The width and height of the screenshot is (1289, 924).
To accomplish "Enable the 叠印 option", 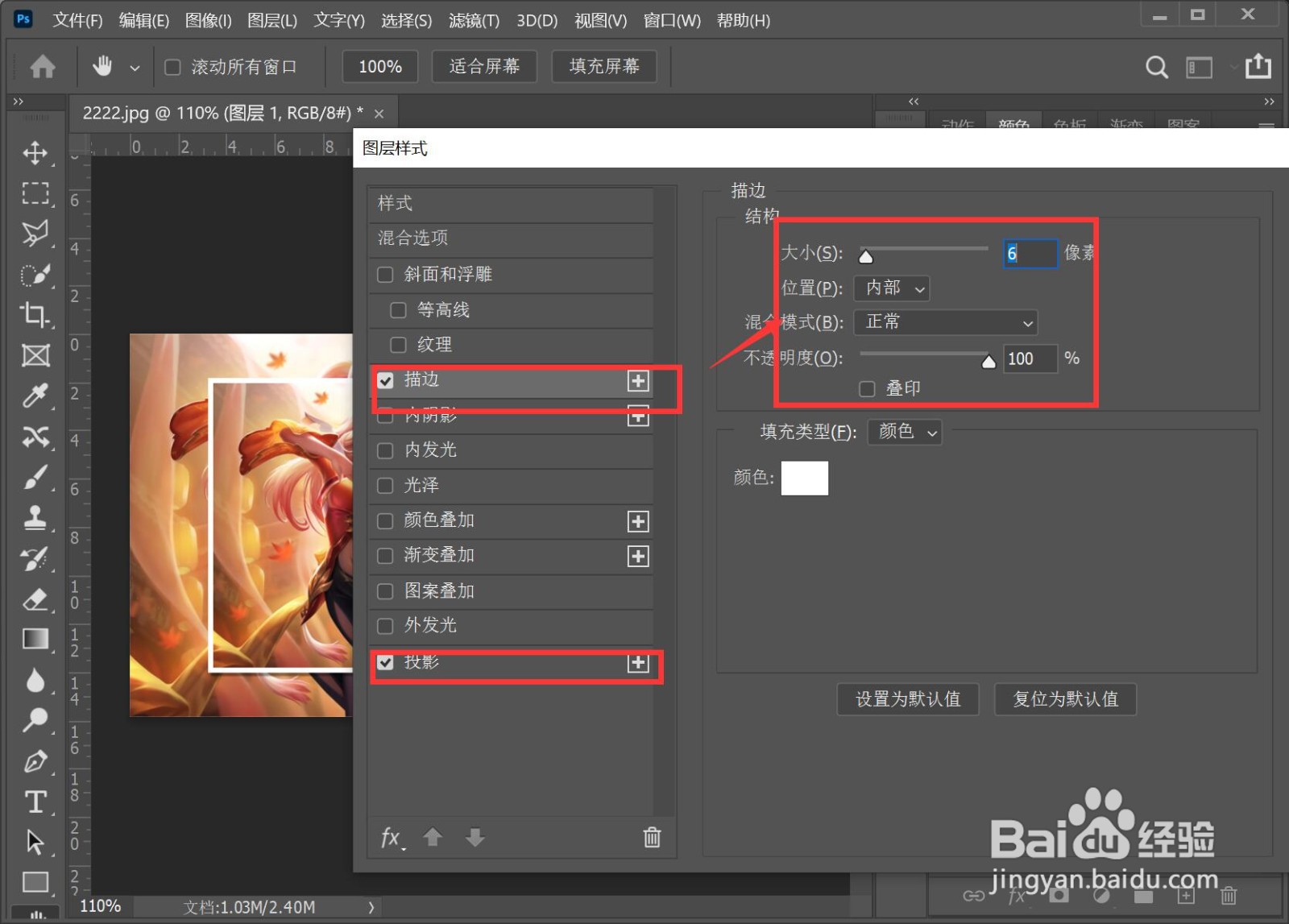I will coord(867,388).
